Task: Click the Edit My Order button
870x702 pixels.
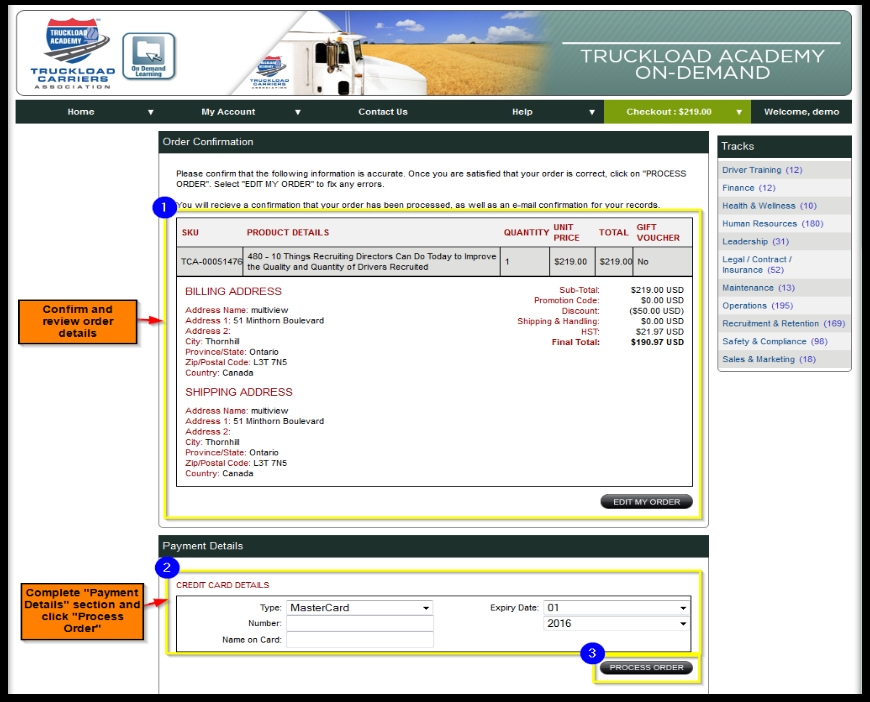Action: coord(646,502)
